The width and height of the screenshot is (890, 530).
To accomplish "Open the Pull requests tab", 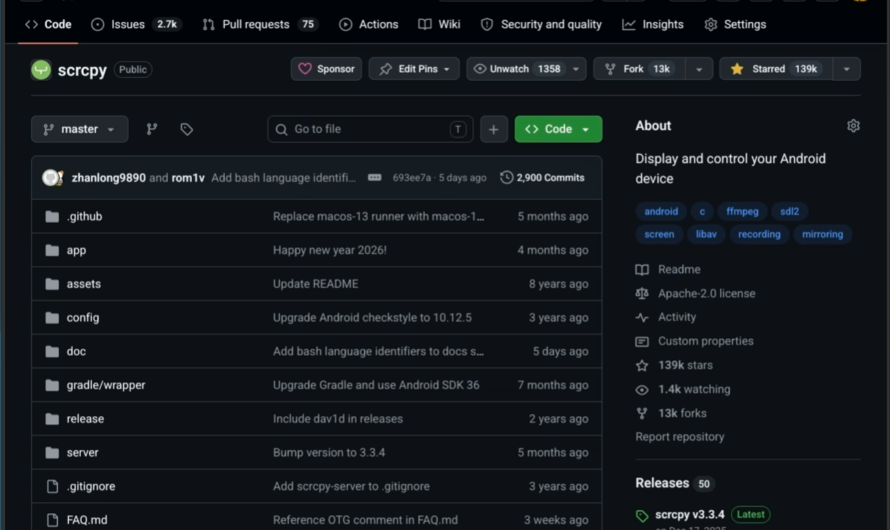I will 261,24.
